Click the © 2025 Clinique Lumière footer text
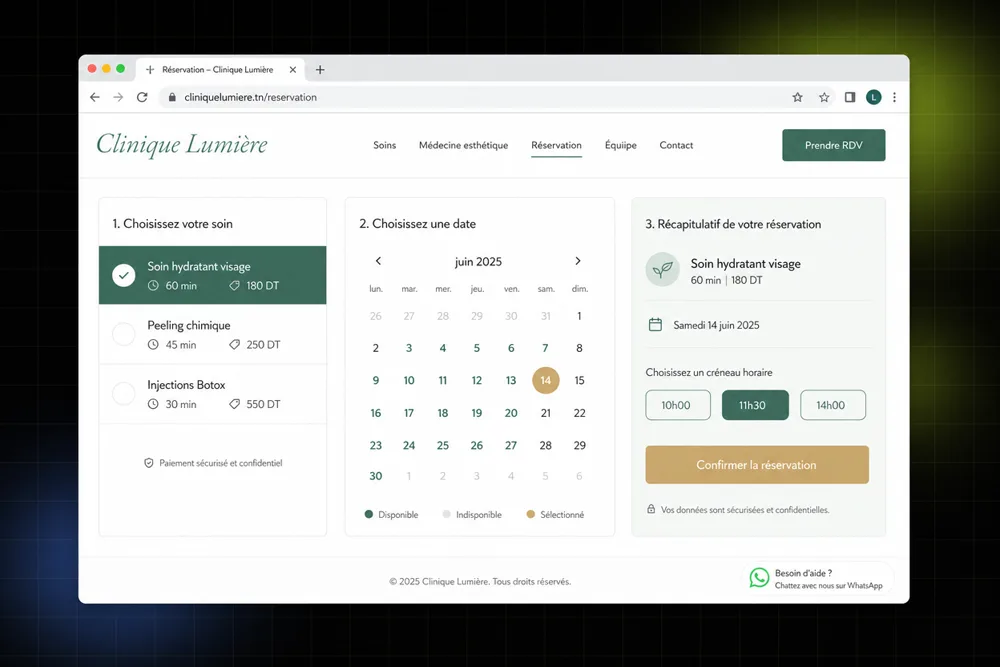 (480, 581)
